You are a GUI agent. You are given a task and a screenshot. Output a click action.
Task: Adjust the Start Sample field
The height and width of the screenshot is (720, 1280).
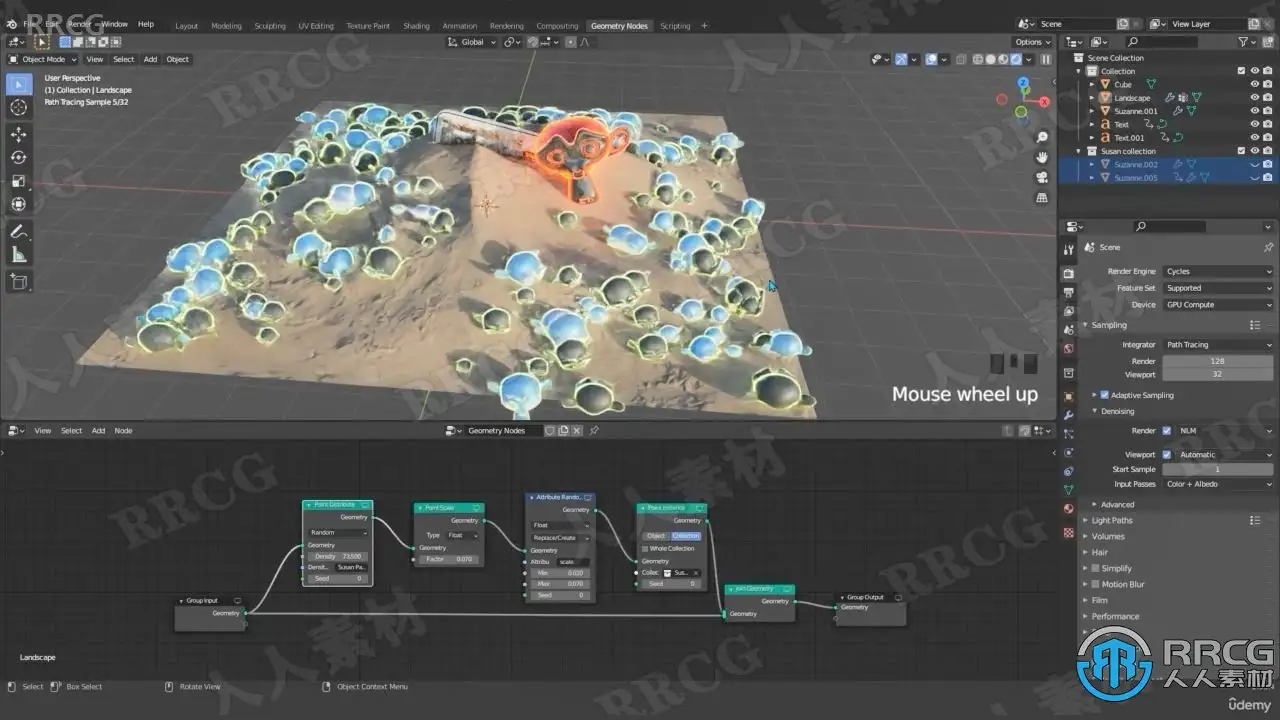1218,469
